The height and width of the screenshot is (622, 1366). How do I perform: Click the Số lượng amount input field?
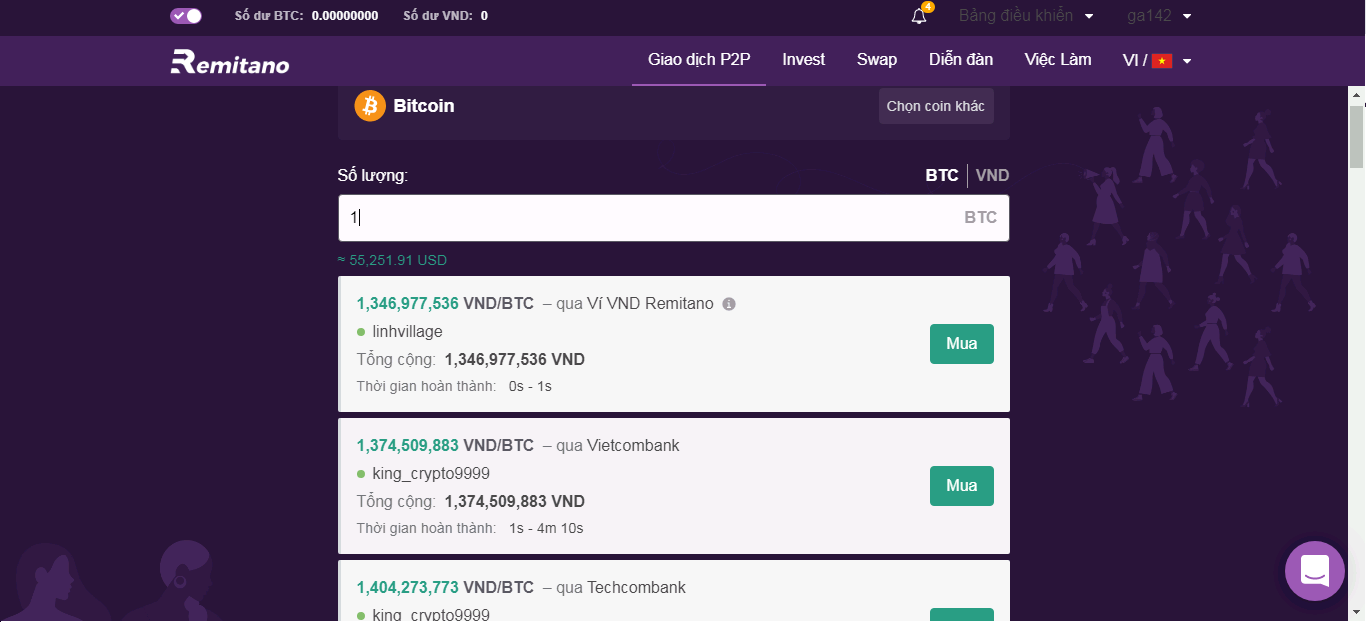[x=673, y=218]
